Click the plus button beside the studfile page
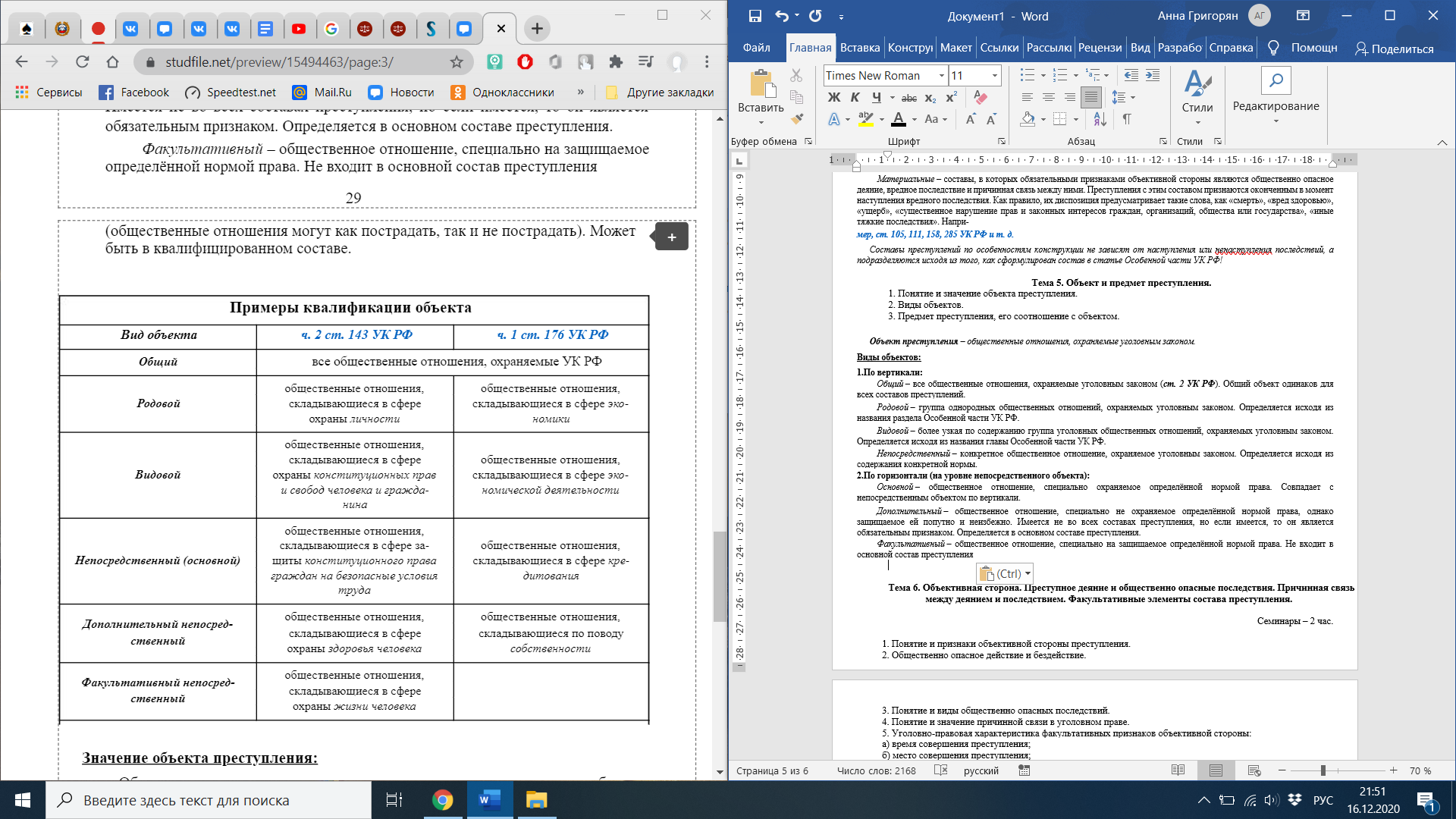The width and height of the screenshot is (1456, 819). 671,237
